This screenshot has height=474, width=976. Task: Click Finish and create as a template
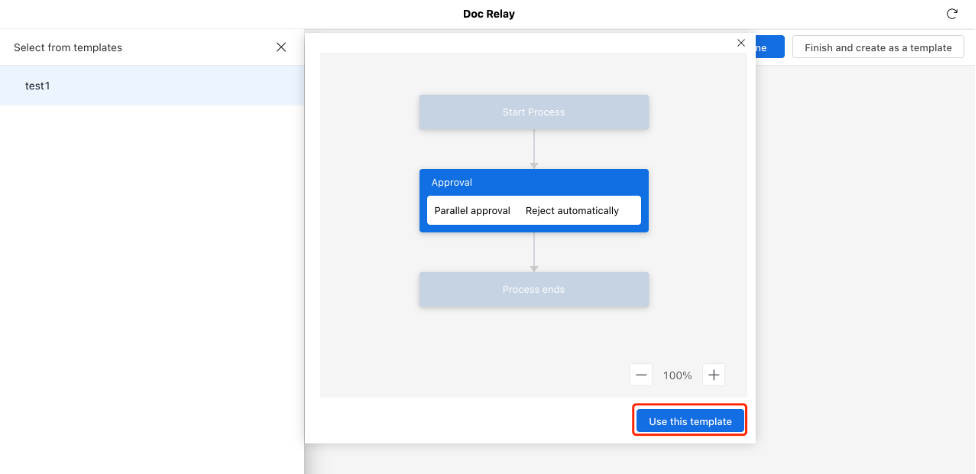877,47
